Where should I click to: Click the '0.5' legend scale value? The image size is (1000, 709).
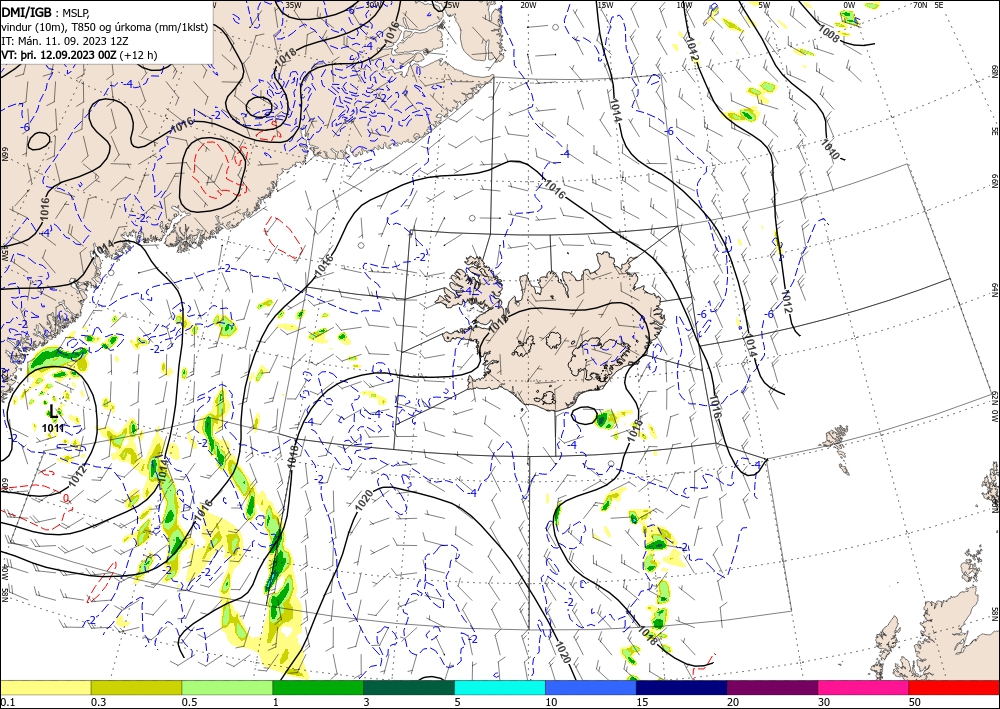pos(188,702)
